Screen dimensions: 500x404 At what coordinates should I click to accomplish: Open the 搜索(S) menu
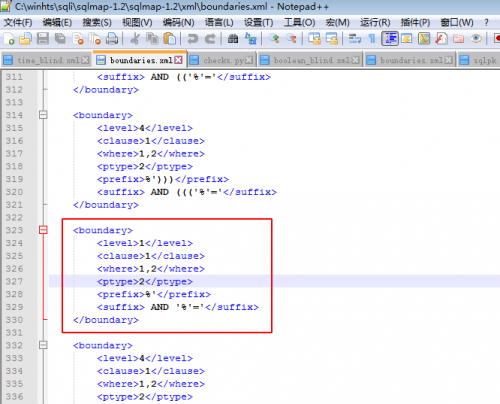[97, 22]
